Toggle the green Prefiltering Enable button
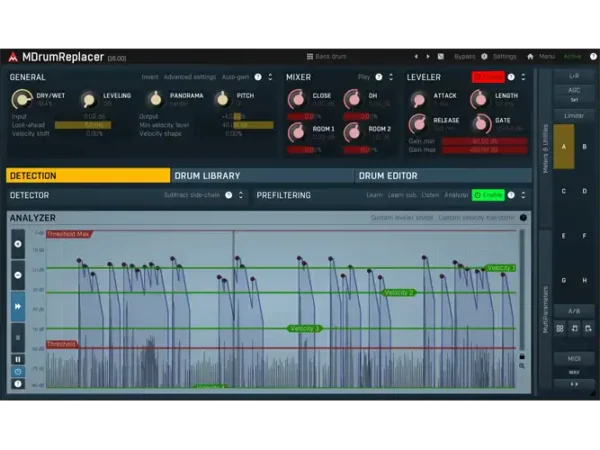Viewport: 600px width, 450px height. click(x=488, y=195)
